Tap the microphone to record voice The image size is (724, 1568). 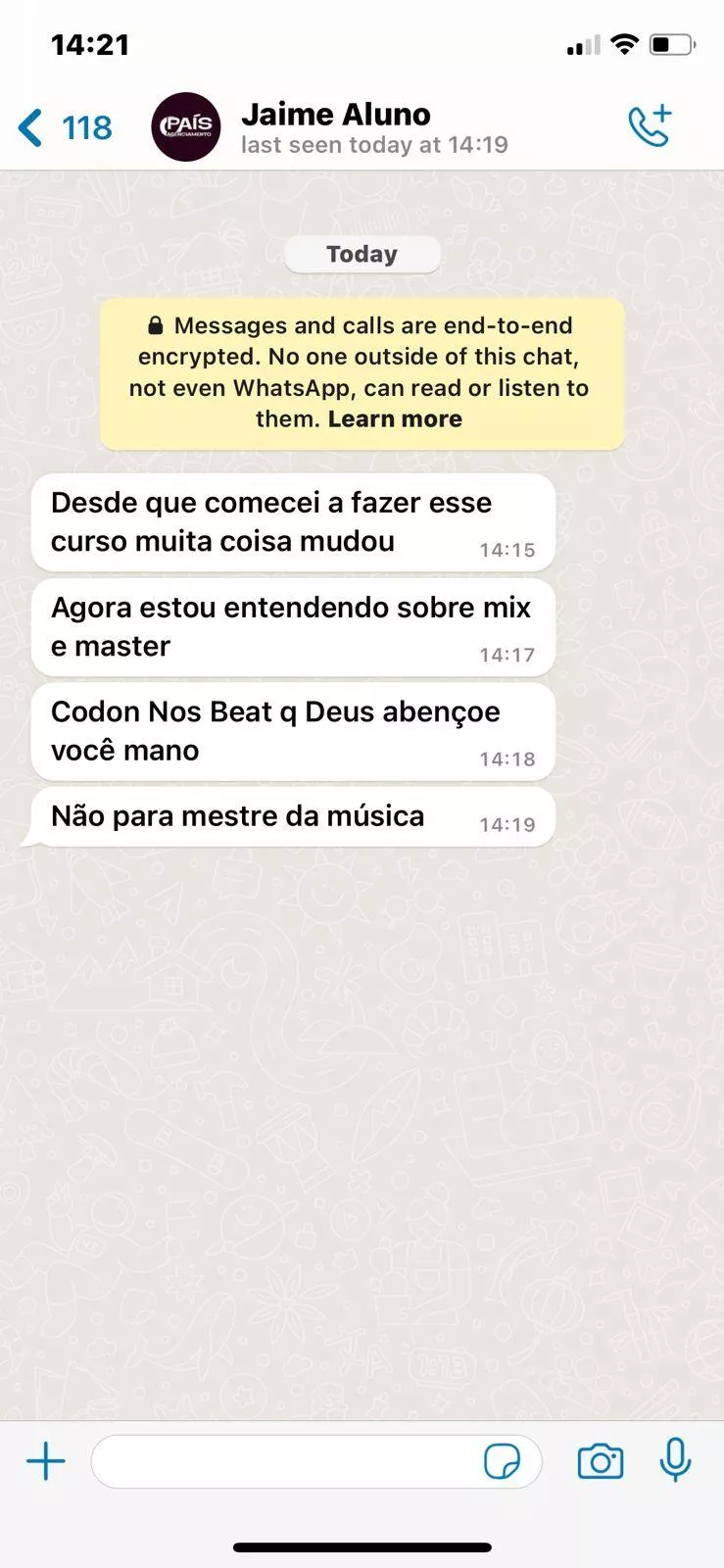674,1460
